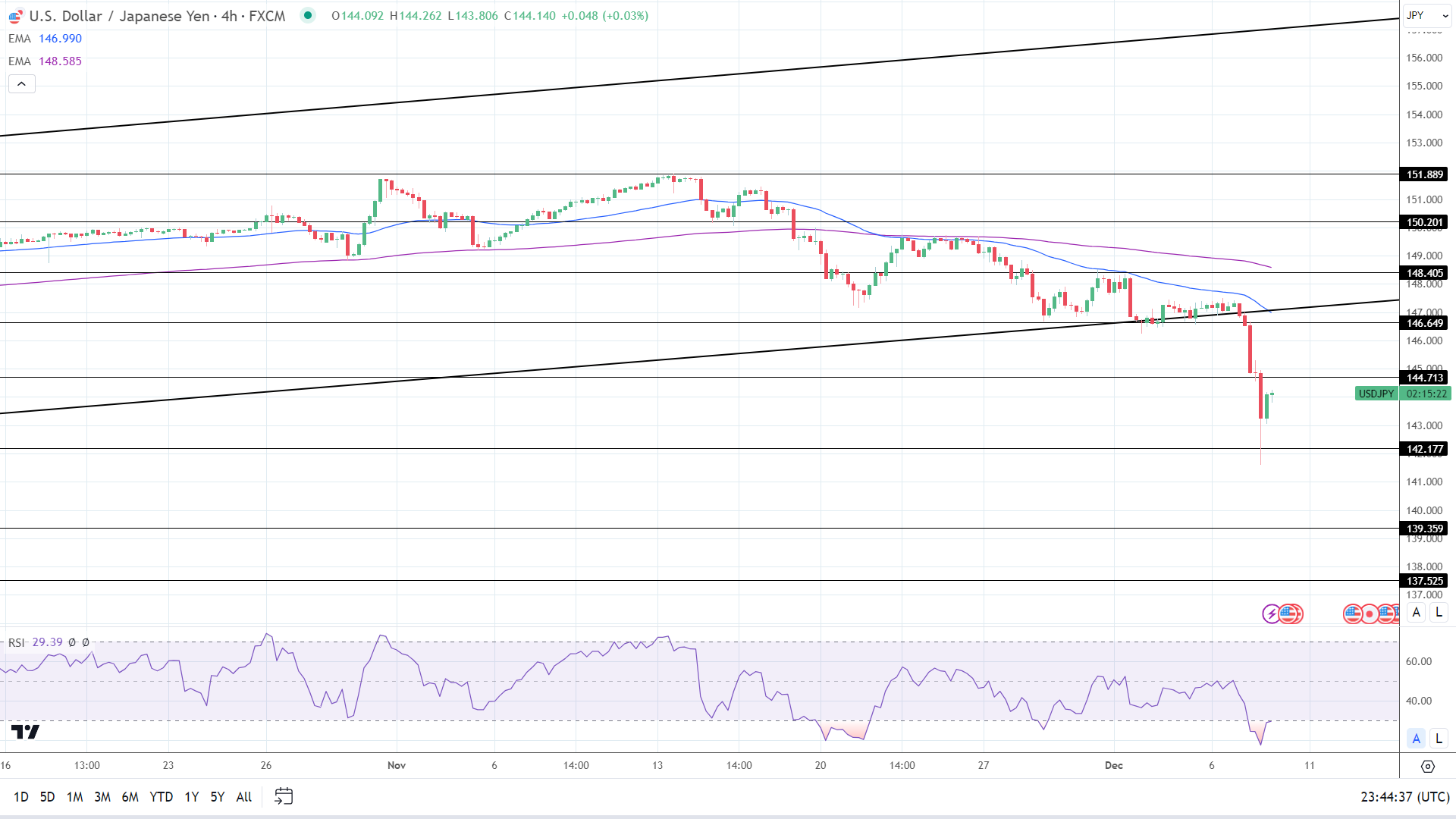Click the TradingView logo
This screenshot has width=1456, height=819.
coord(25,732)
